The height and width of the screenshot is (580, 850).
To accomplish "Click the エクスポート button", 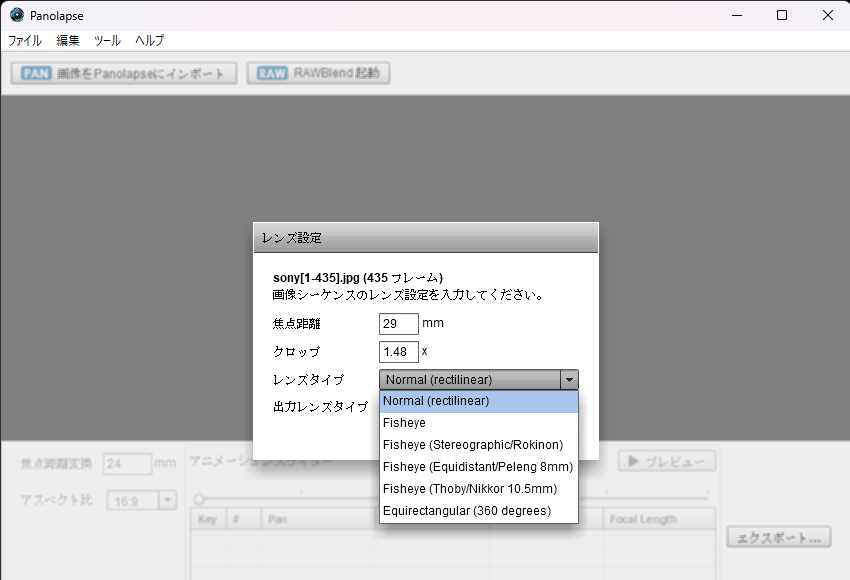I will tap(778, 537).
